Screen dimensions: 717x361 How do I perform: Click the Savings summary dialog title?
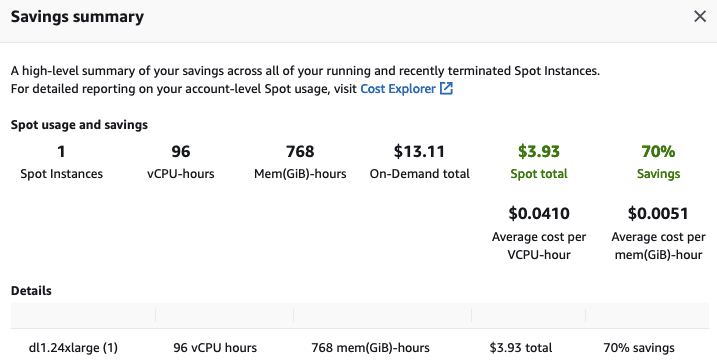coord(77,17)
